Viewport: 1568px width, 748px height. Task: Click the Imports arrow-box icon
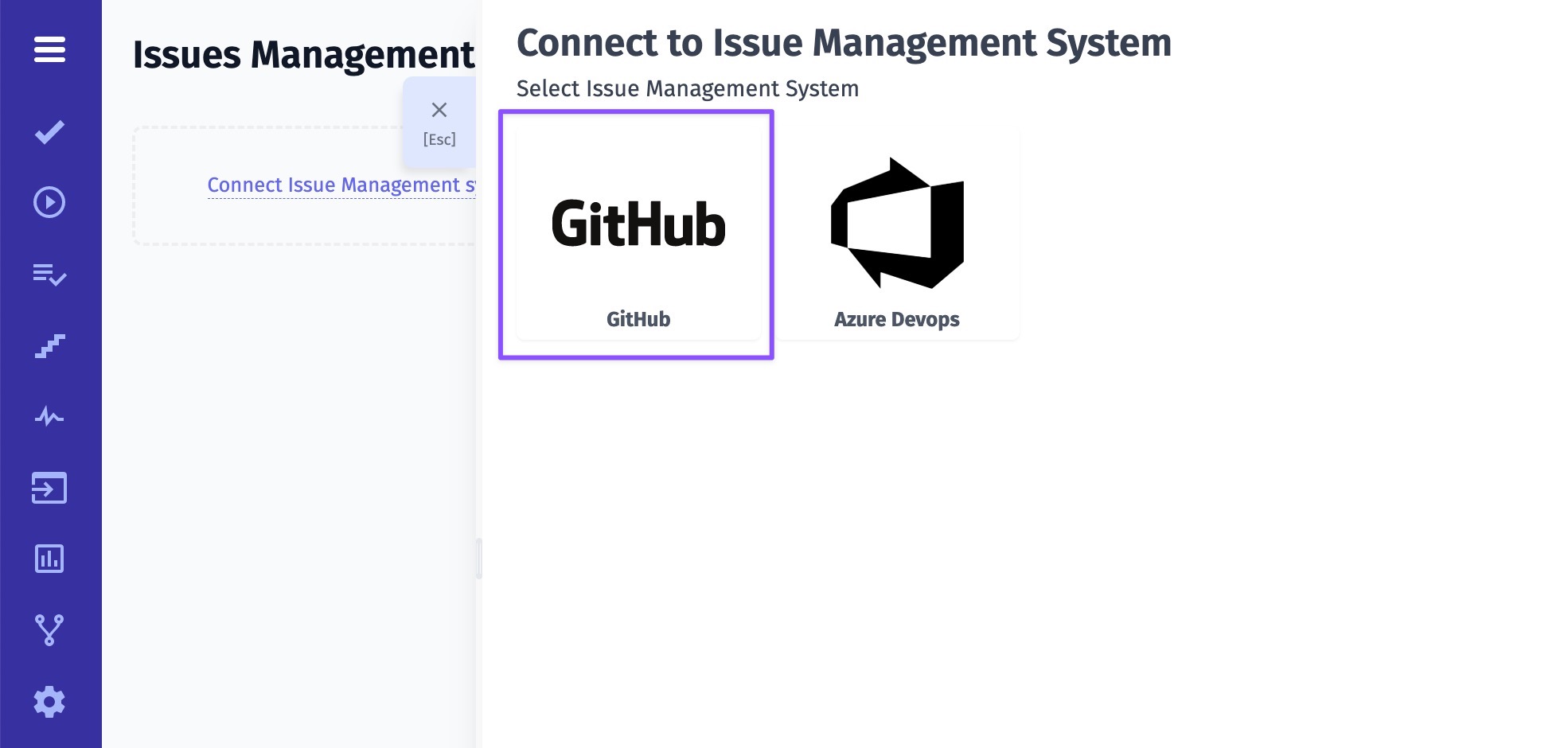[x=49, y=488]
